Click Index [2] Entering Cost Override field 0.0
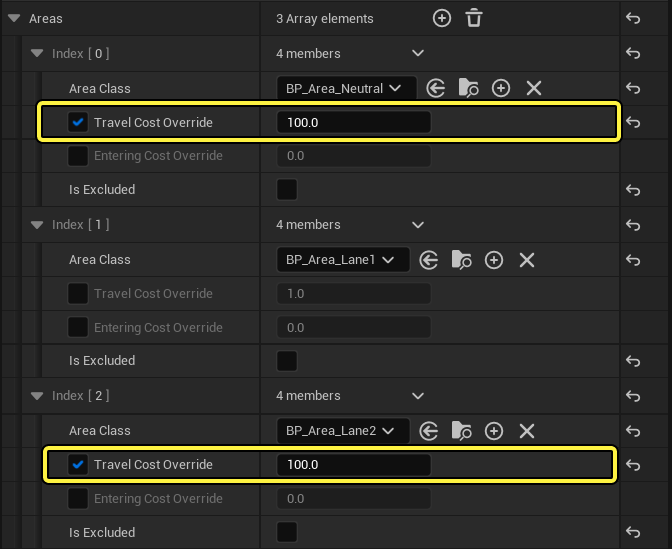Screen dimensions: 672x549 [354, 498]
